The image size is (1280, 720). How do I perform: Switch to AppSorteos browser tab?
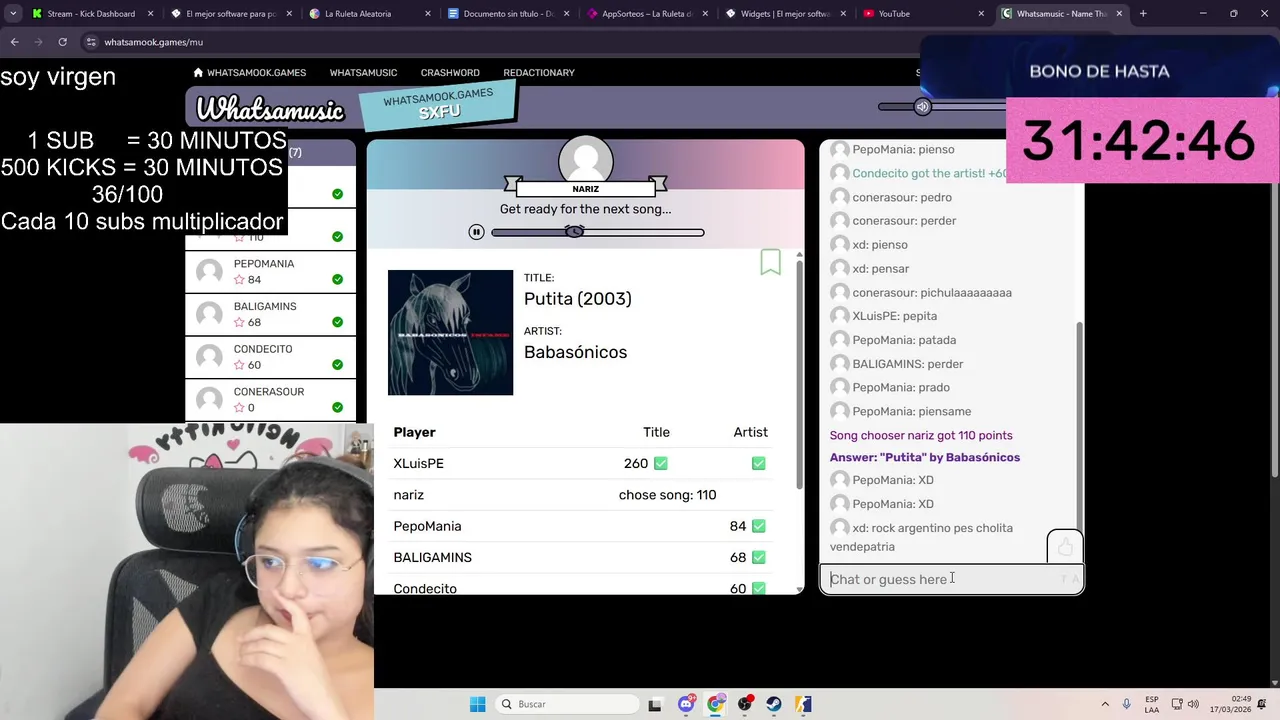click(646, 14)
